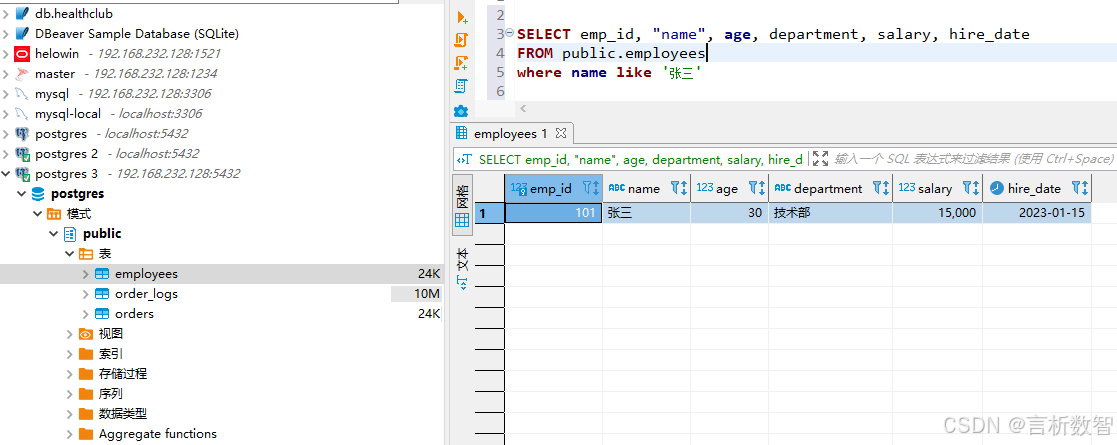The width and height of the screenshot is (1117, 445).
Task: Collapse the postgres 3 connection
Action: click(x=6, y=173)
